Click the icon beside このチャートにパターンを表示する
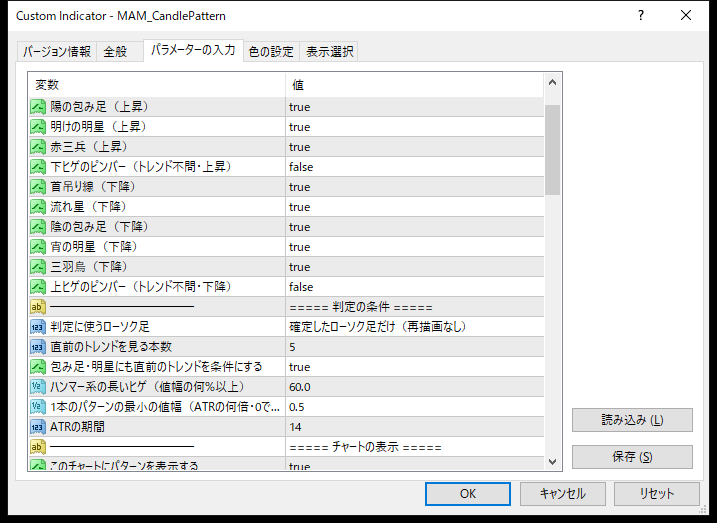717x523 pixels. coord(38,465)
